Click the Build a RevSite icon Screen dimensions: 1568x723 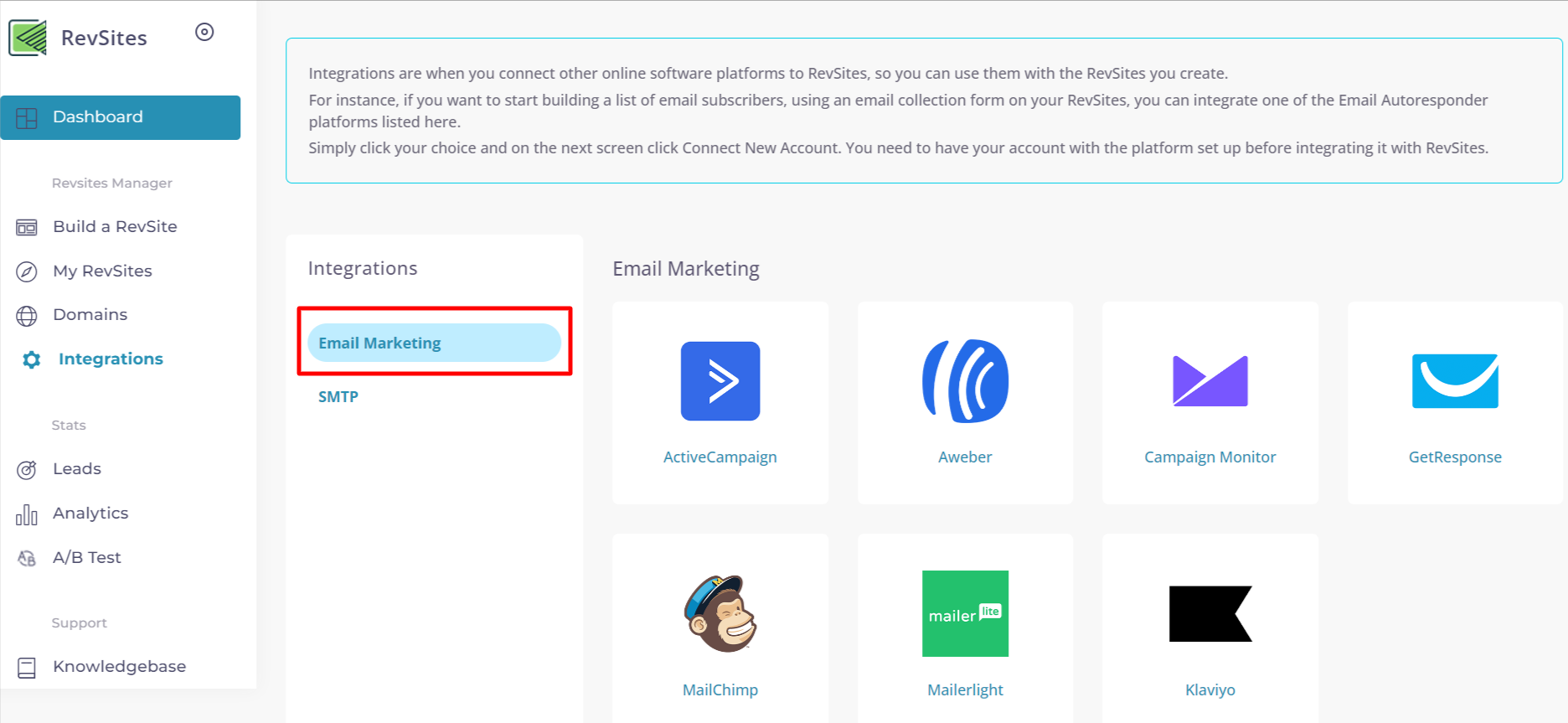point(27,227)
